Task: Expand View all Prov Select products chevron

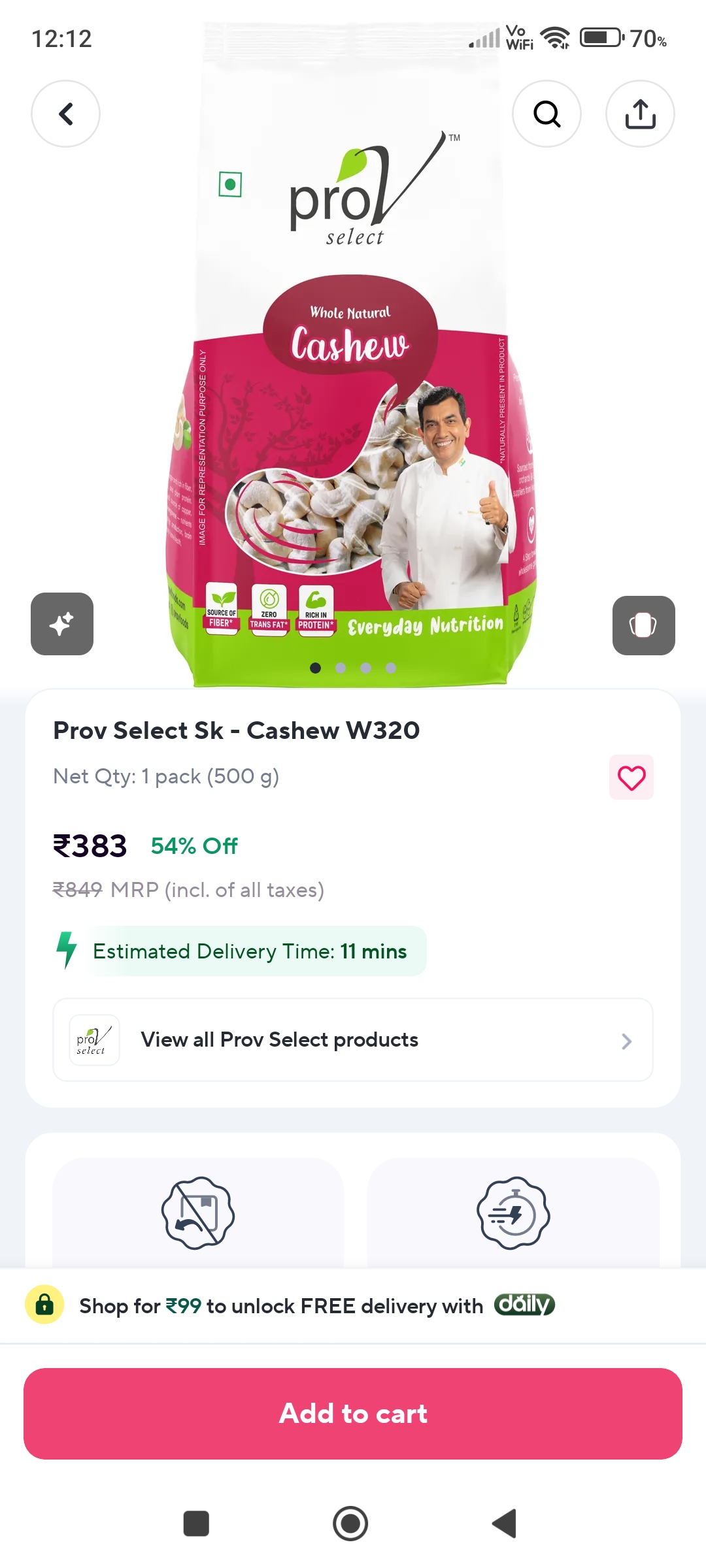Action: click(x=626, y=1041)
